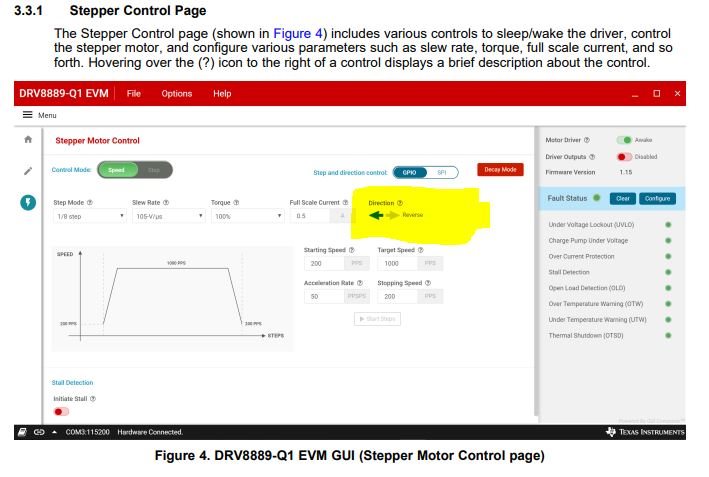This screenshot has width=709, height=477.
Task: Click help icon next to Stopping Speed
Action: click(428, 283)
